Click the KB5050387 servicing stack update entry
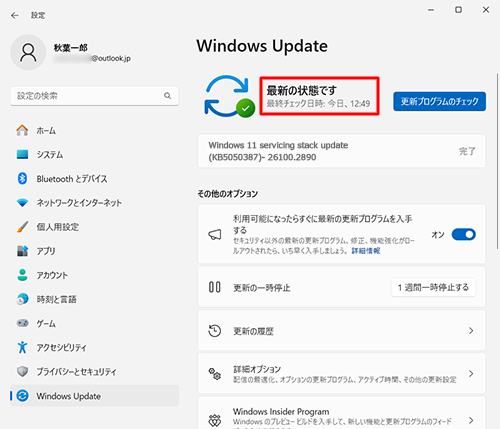Screen dimensions: 500x429 click(341, 151)
